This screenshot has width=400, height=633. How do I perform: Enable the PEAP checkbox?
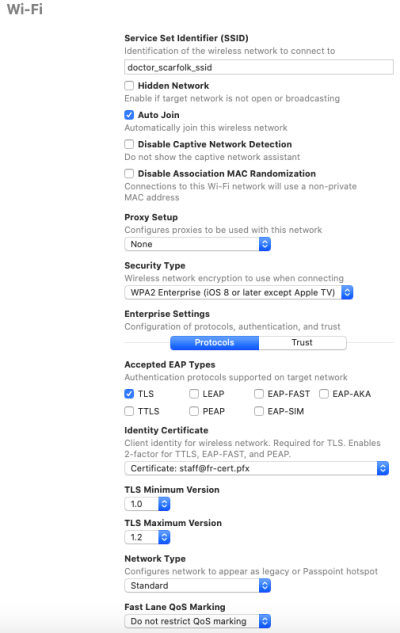click(194, 411)
